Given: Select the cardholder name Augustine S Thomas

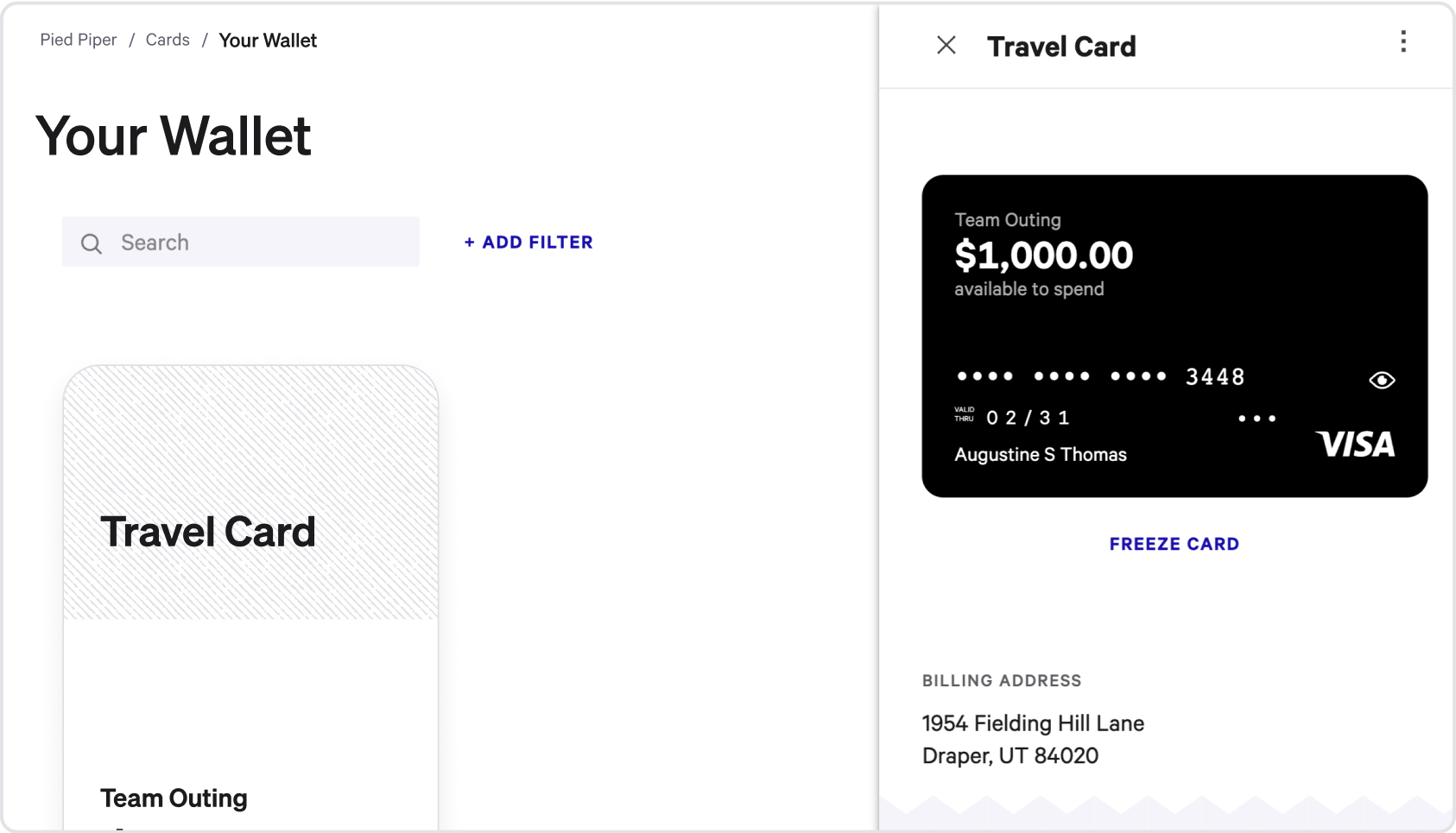Looking at the screenshot, I should tap(1041, 455).
